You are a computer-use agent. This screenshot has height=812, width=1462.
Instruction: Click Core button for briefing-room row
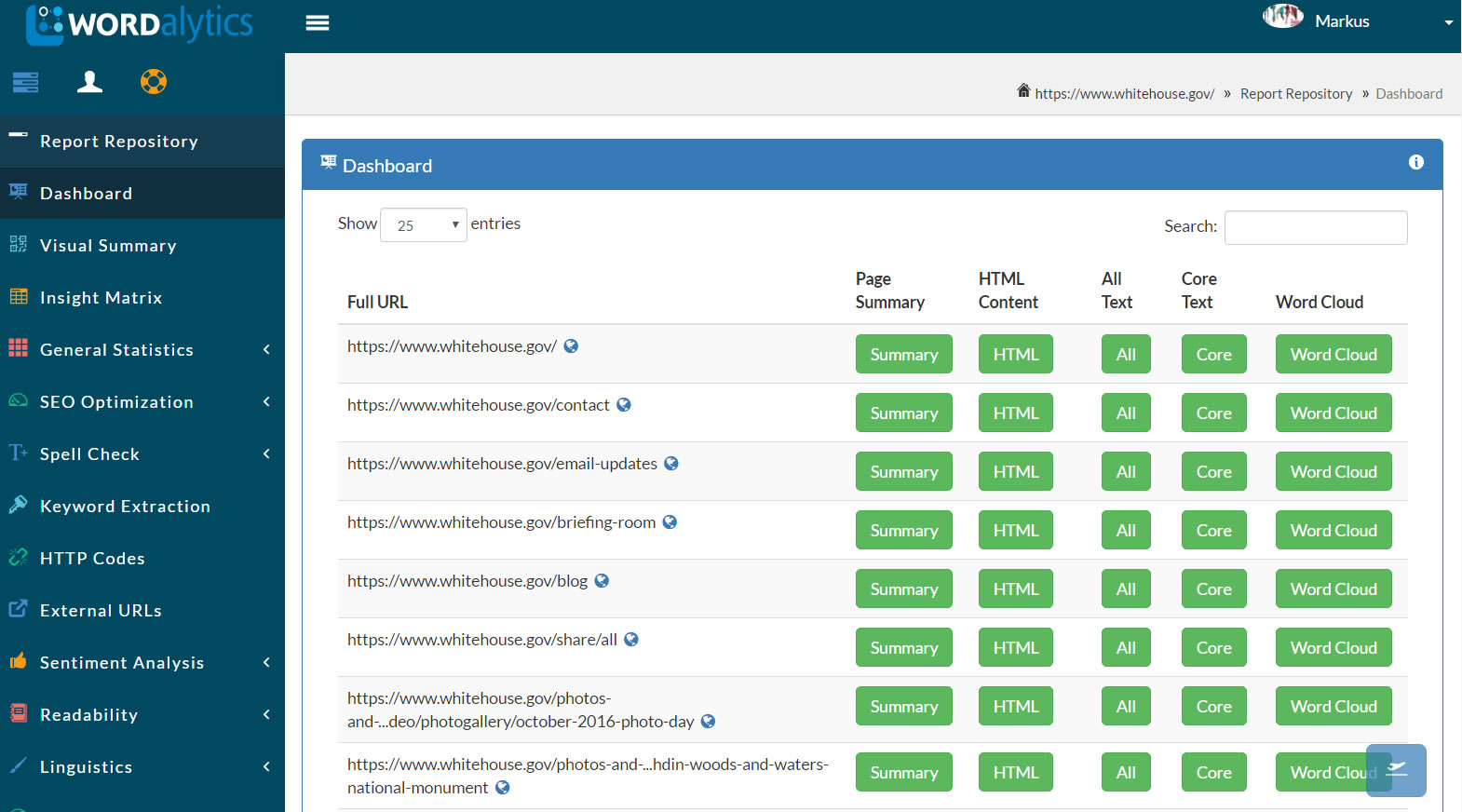coord(1214,530)
